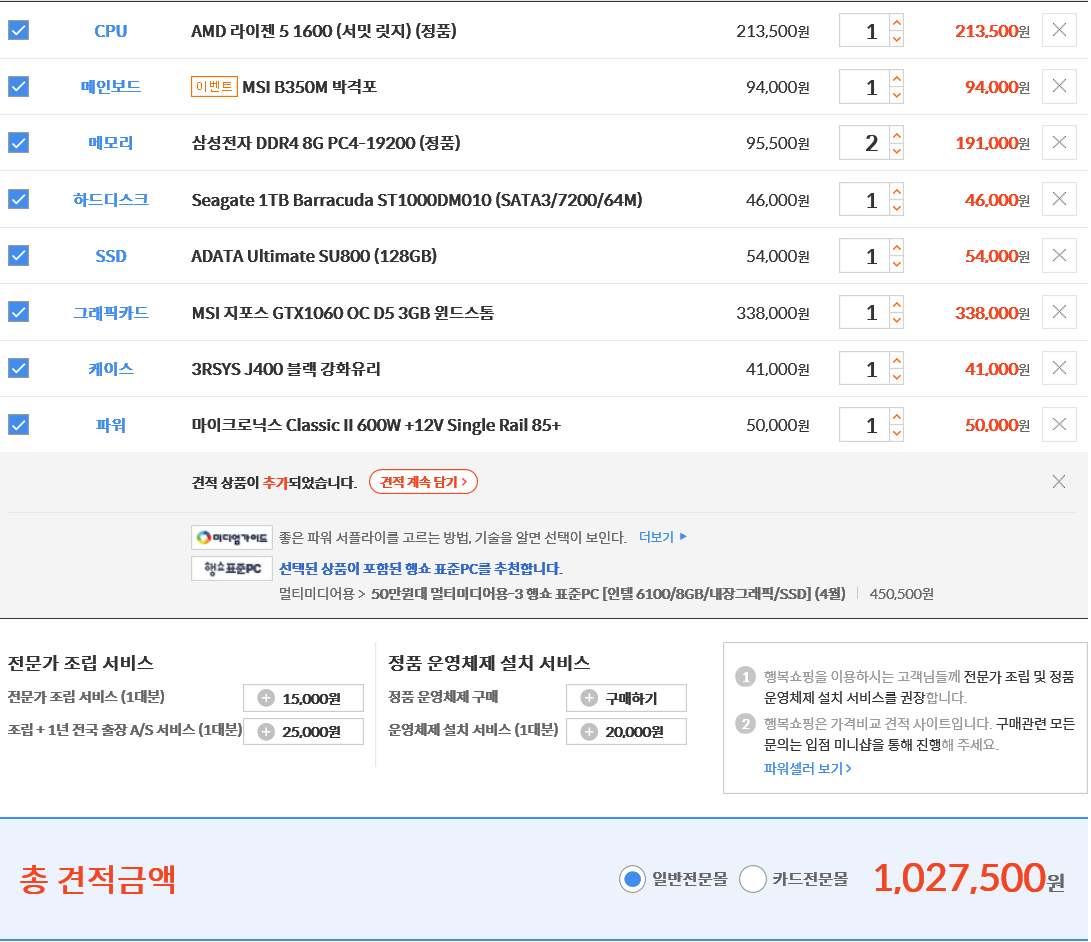1091x942 pixels.
Task: Increase 하드디스크 quantity with the up arrow
Action: click(897, 191)
